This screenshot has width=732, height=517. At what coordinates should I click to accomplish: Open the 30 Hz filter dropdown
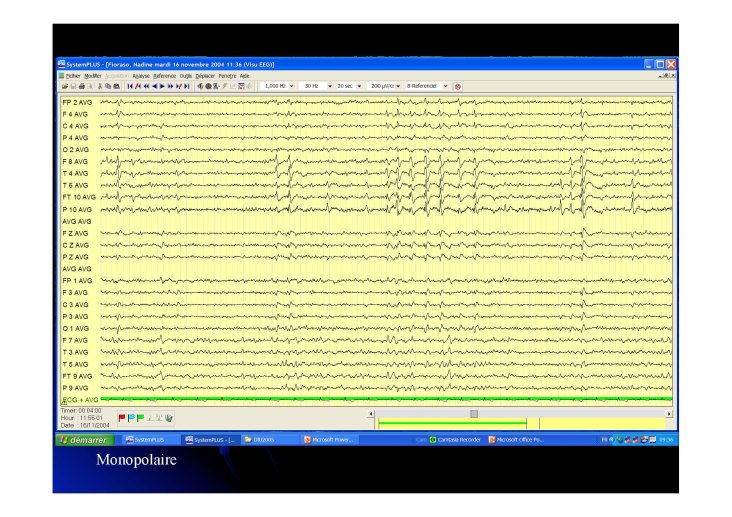[x=330, y=86]
